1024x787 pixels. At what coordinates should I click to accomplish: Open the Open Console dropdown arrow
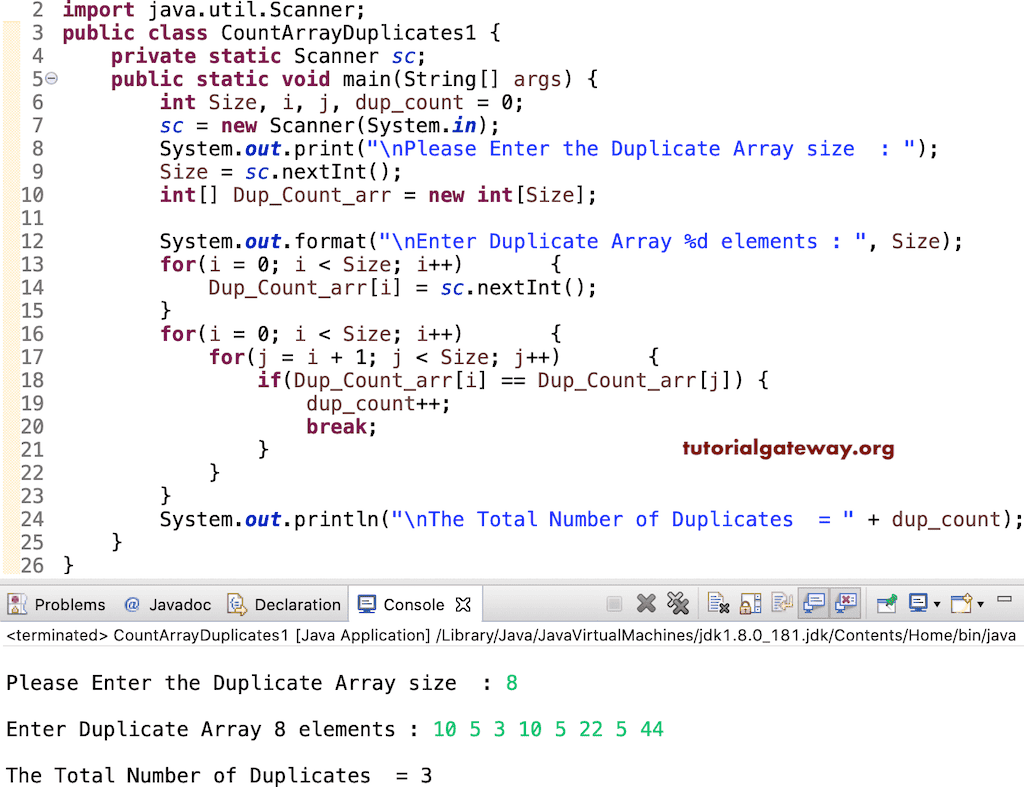(978, 604)
